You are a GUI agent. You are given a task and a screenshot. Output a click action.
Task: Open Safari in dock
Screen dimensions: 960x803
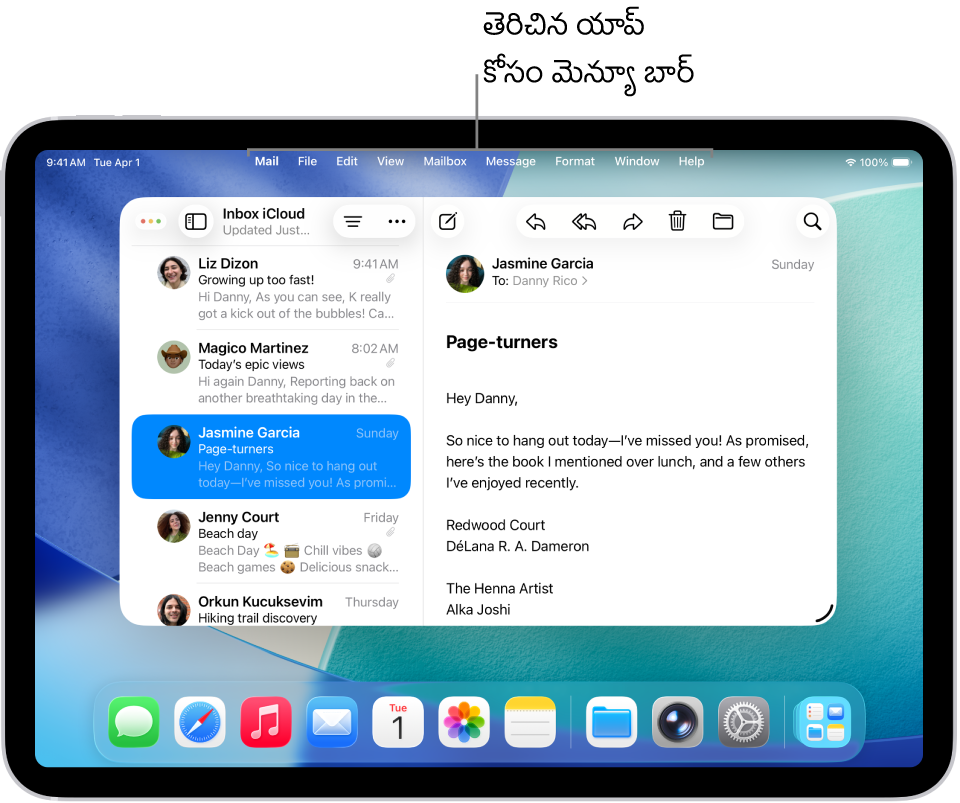click(x=200, y=722)
